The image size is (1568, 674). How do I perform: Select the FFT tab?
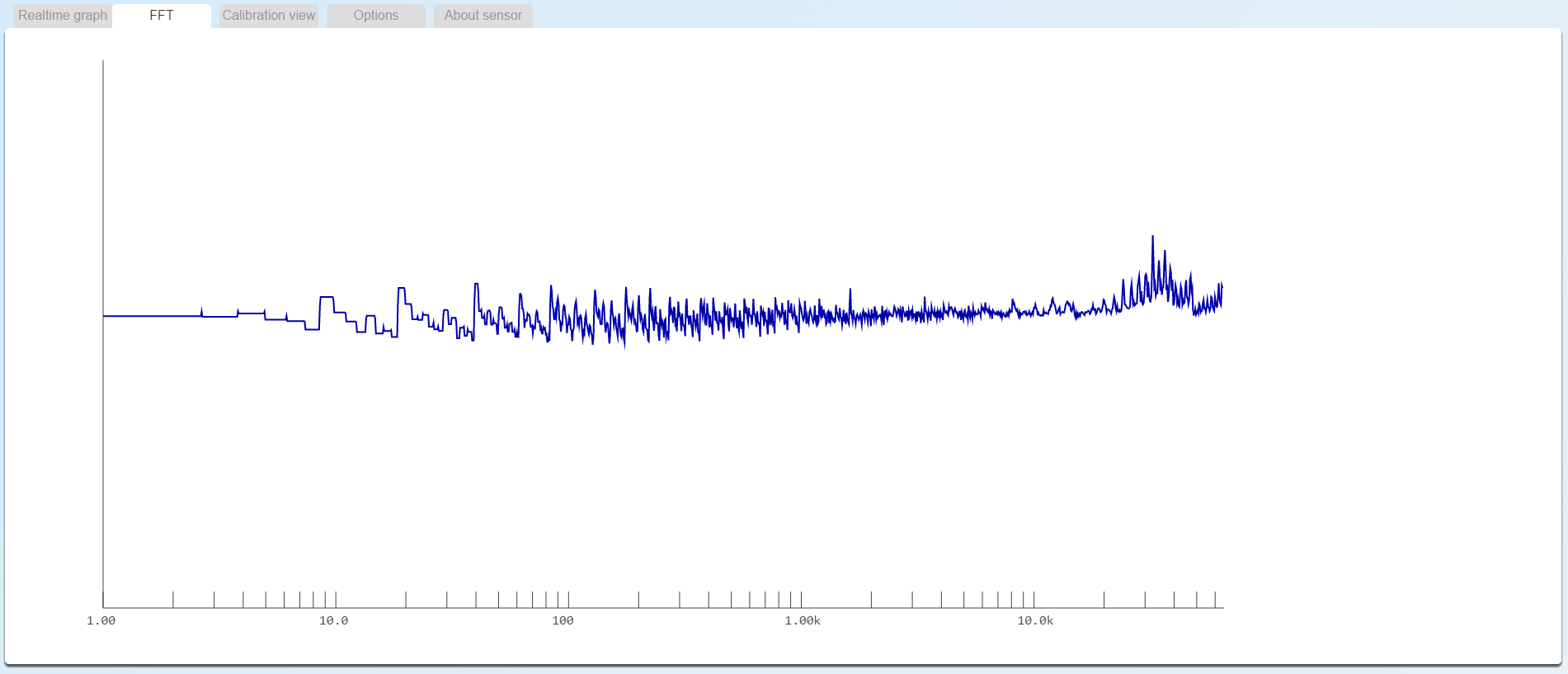[162, 16]
